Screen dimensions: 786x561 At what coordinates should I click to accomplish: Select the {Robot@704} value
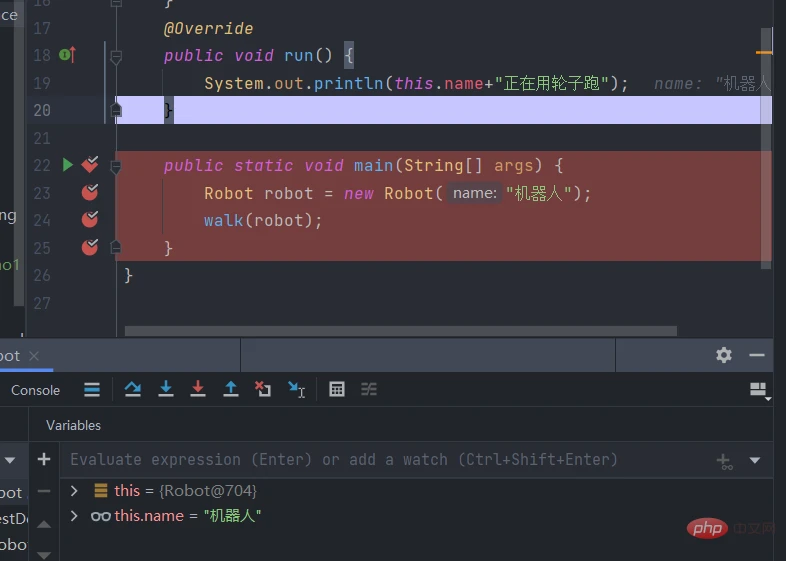click(x=208, y=490)
